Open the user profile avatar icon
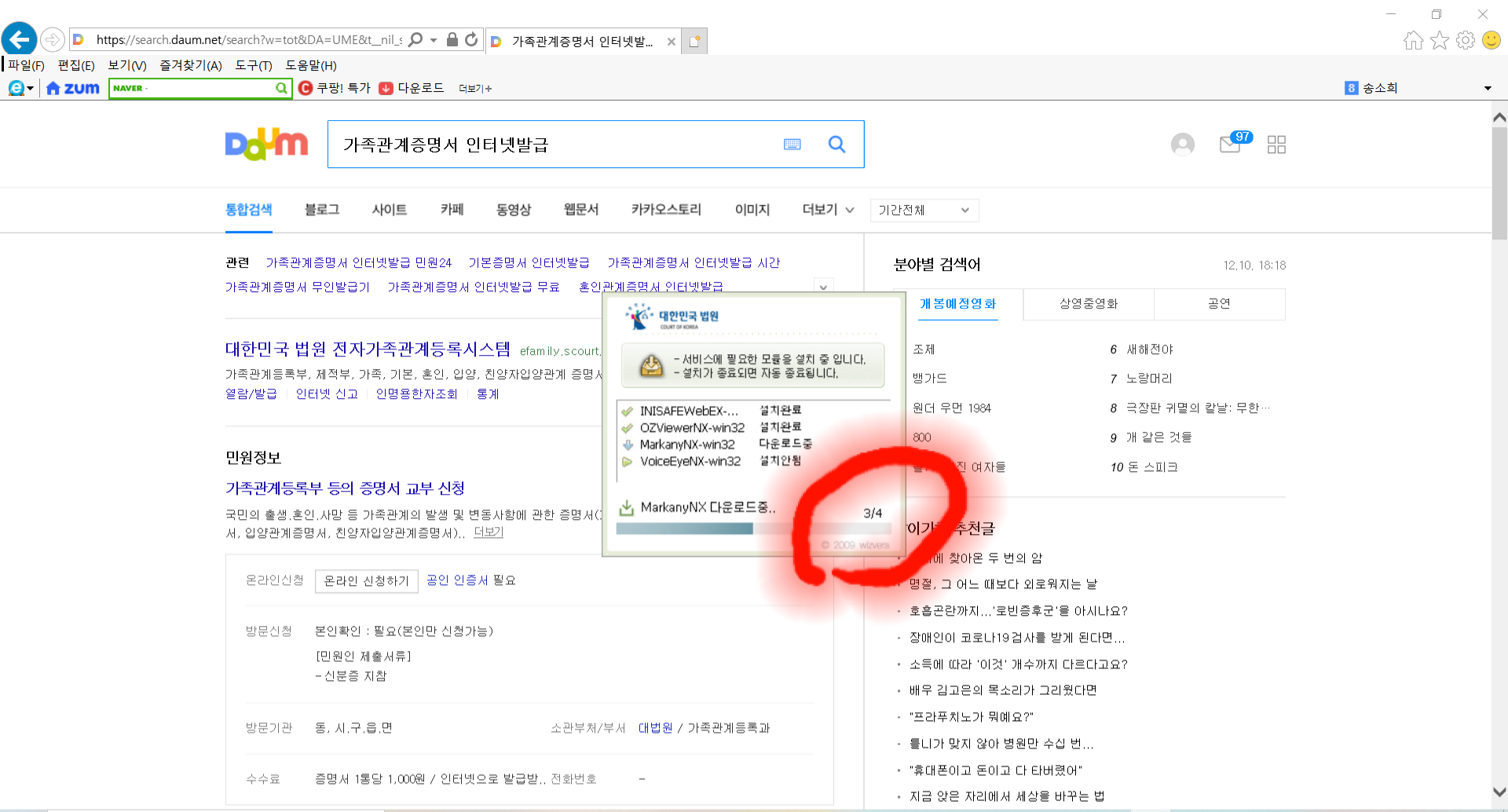This screenshot has height=812, width=1508. (1182, 144)
